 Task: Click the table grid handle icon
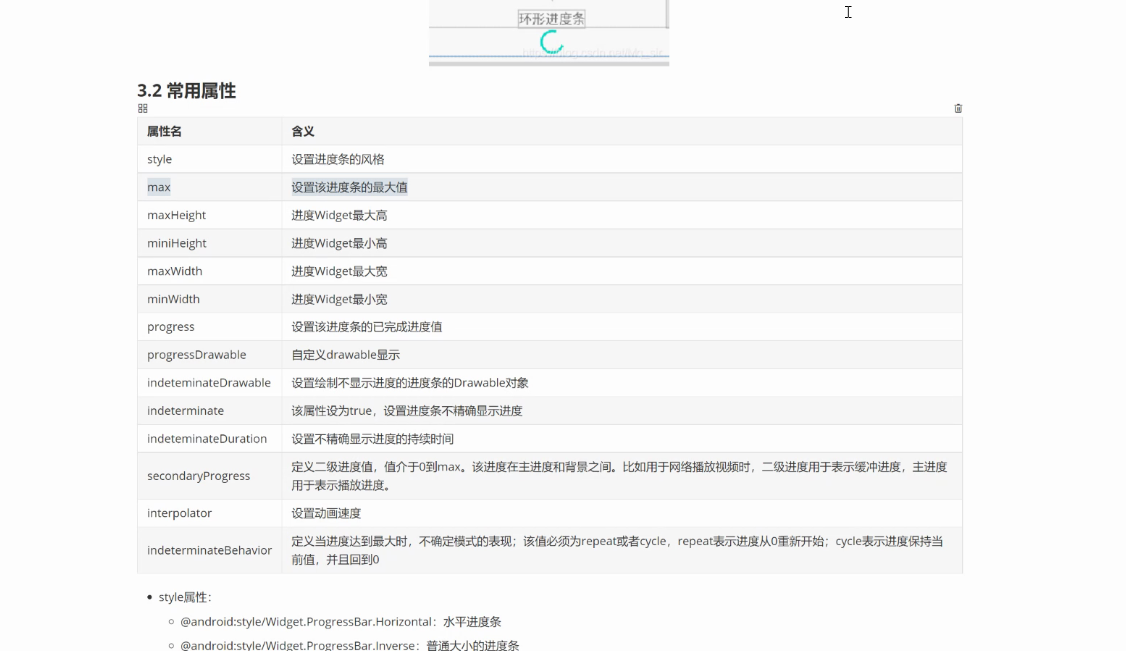(142, 108)
